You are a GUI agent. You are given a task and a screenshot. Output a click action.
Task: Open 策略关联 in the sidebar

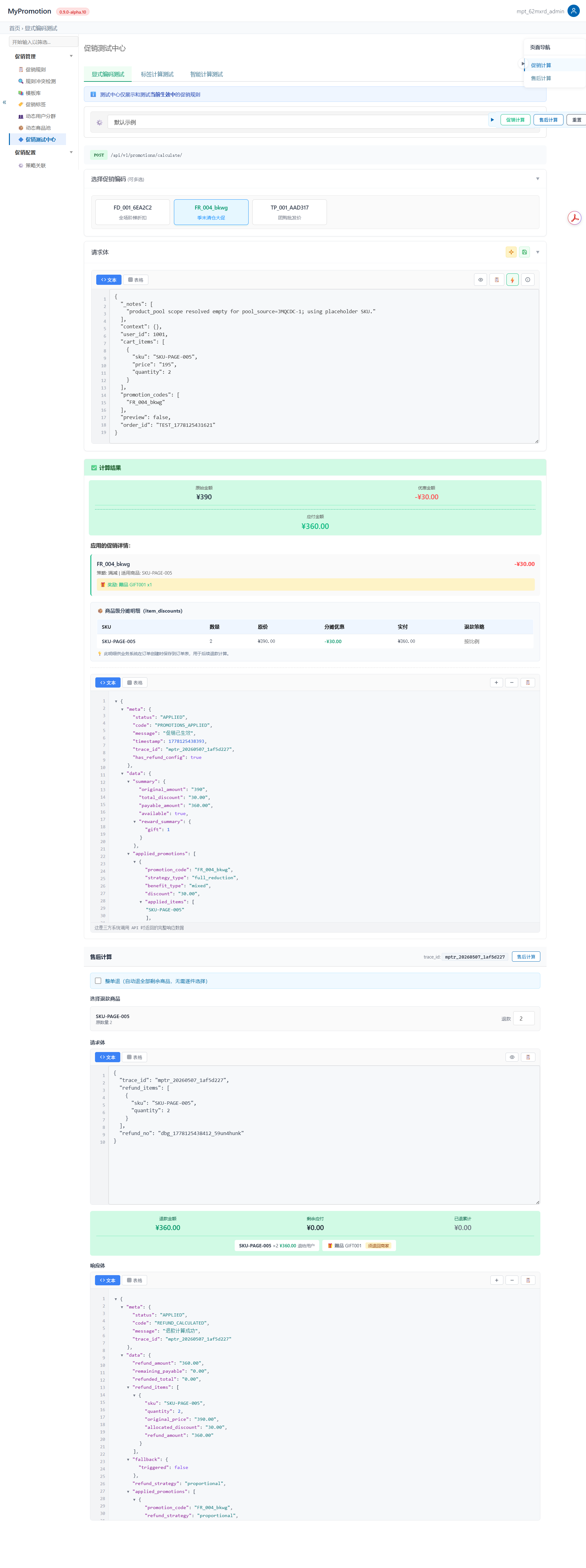tap(36, 166)
